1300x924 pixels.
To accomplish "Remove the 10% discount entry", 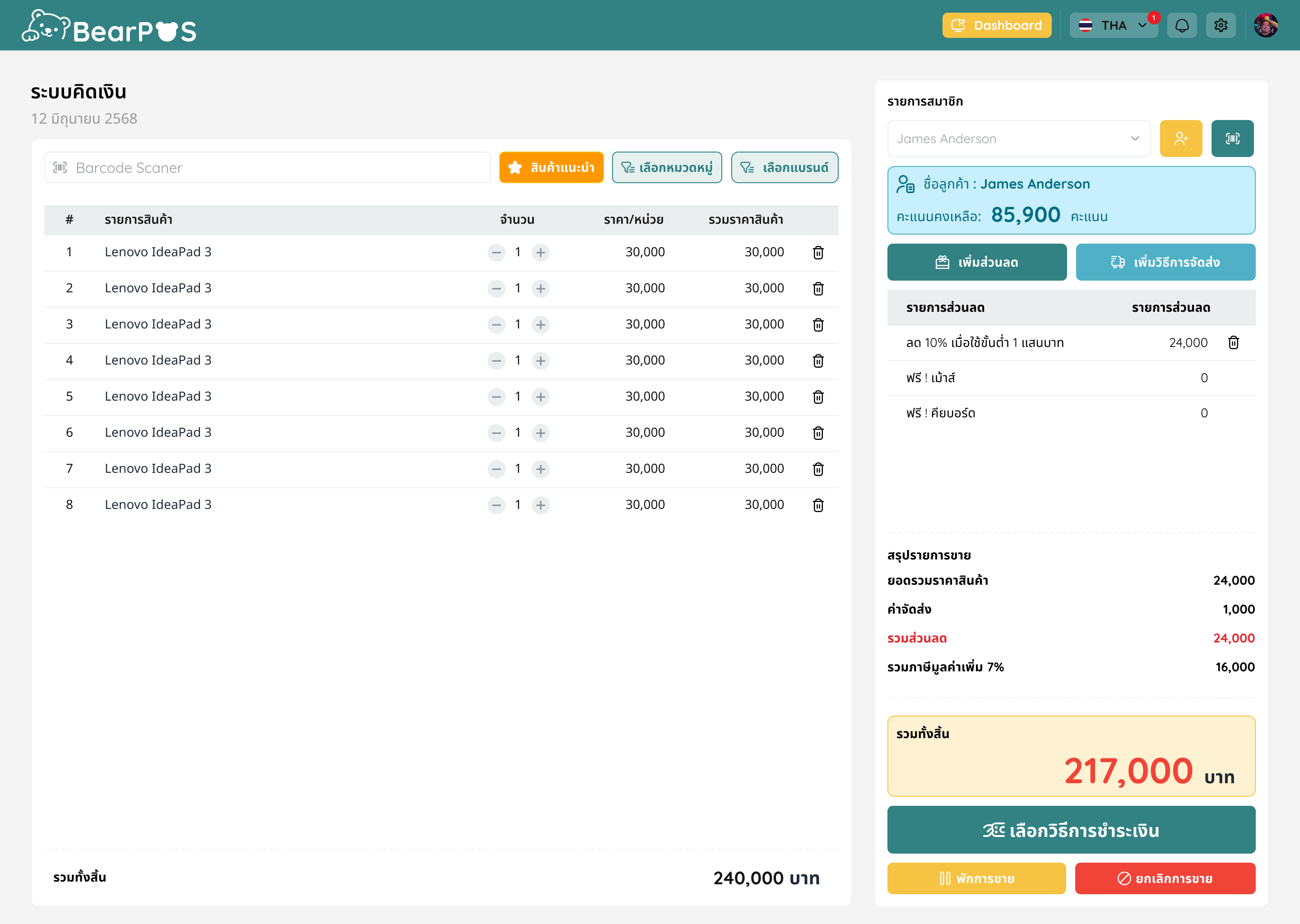I will [1233, 342].
